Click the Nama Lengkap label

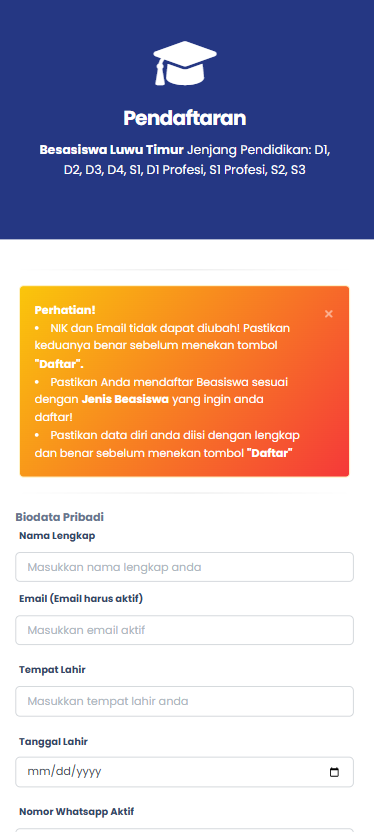click(x=57, y=536)
